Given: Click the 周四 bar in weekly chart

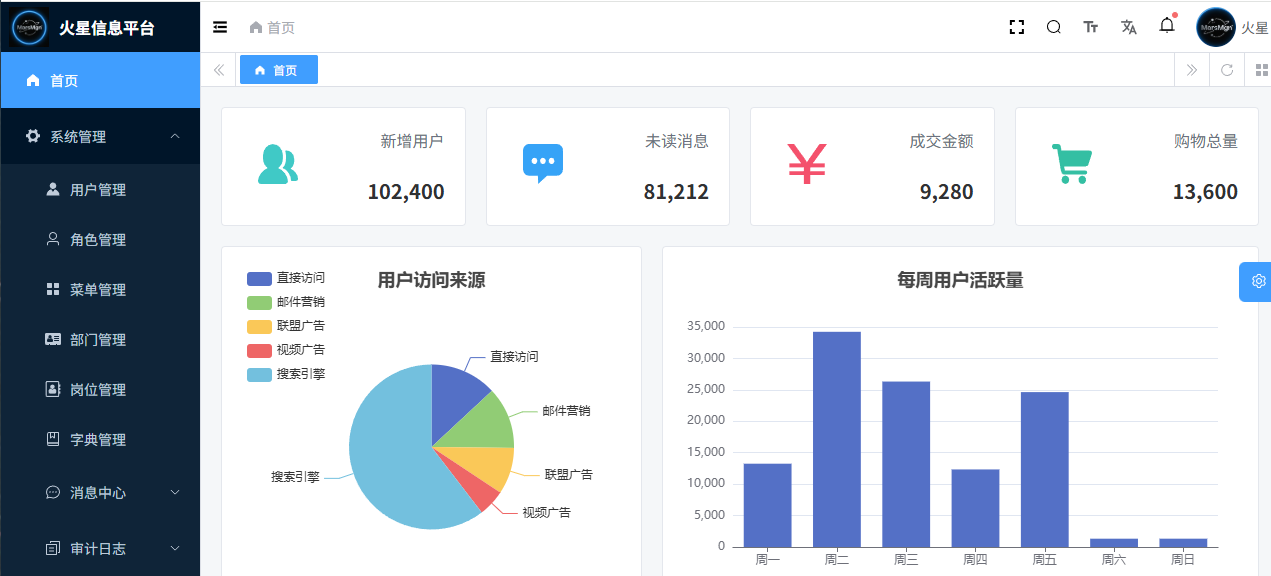Looking at the screenshot, I should [975, 508].
